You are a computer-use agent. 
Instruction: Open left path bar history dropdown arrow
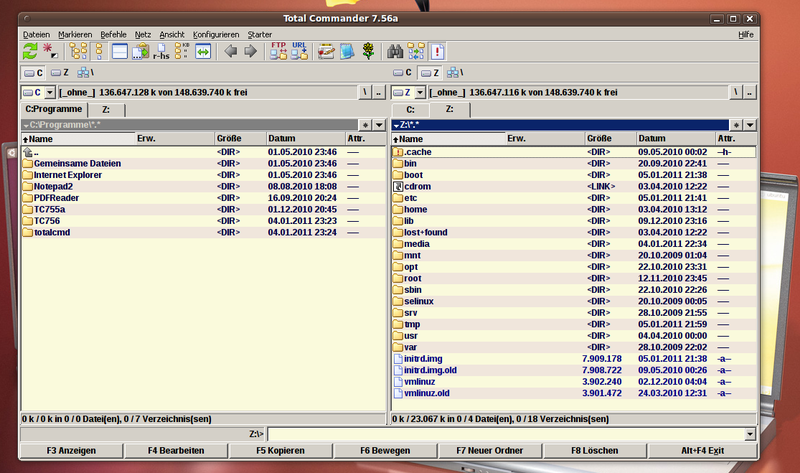click(379, 125)
